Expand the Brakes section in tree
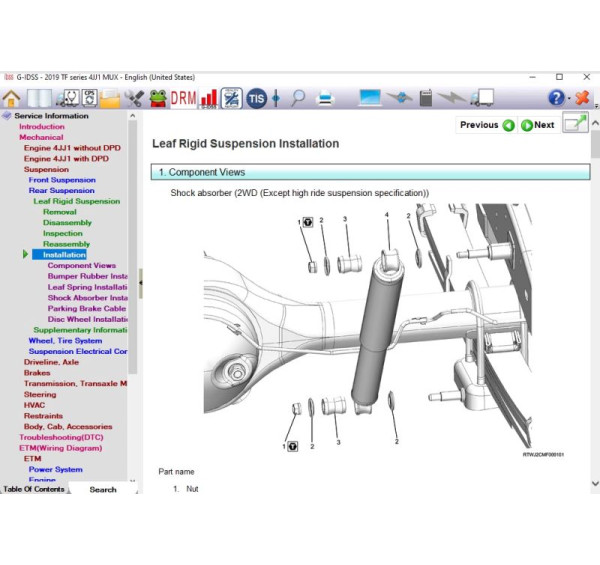 (x=37, y=373)
